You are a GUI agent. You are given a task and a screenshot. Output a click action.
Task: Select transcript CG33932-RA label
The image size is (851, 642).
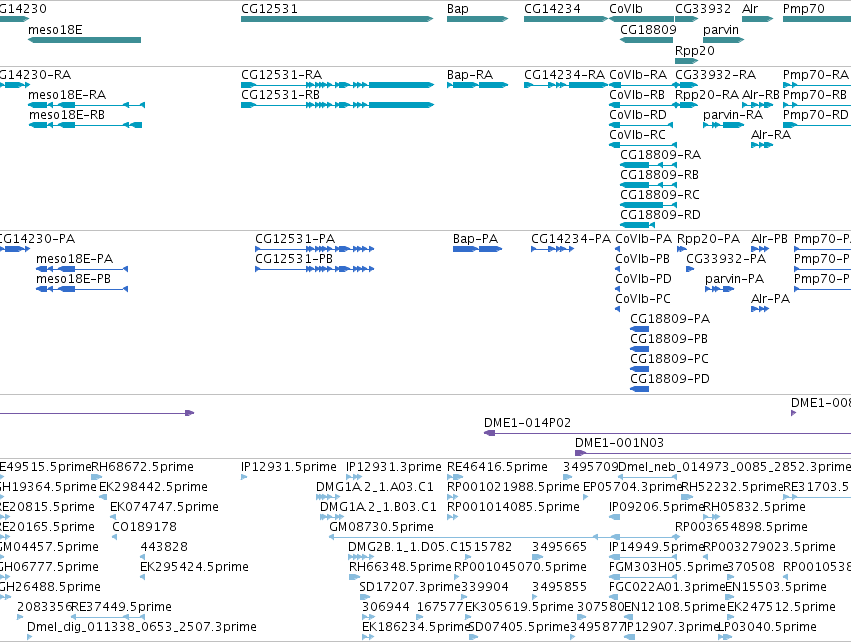[715, 74]
